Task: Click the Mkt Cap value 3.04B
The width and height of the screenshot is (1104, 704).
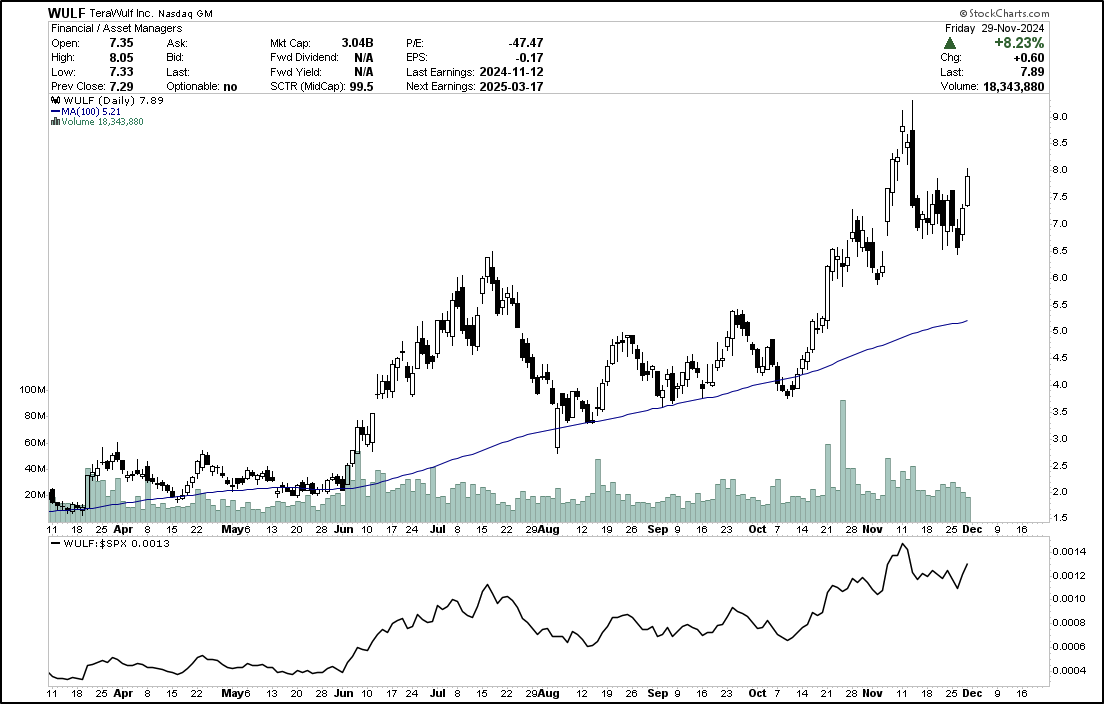Action: coord(357,43)
